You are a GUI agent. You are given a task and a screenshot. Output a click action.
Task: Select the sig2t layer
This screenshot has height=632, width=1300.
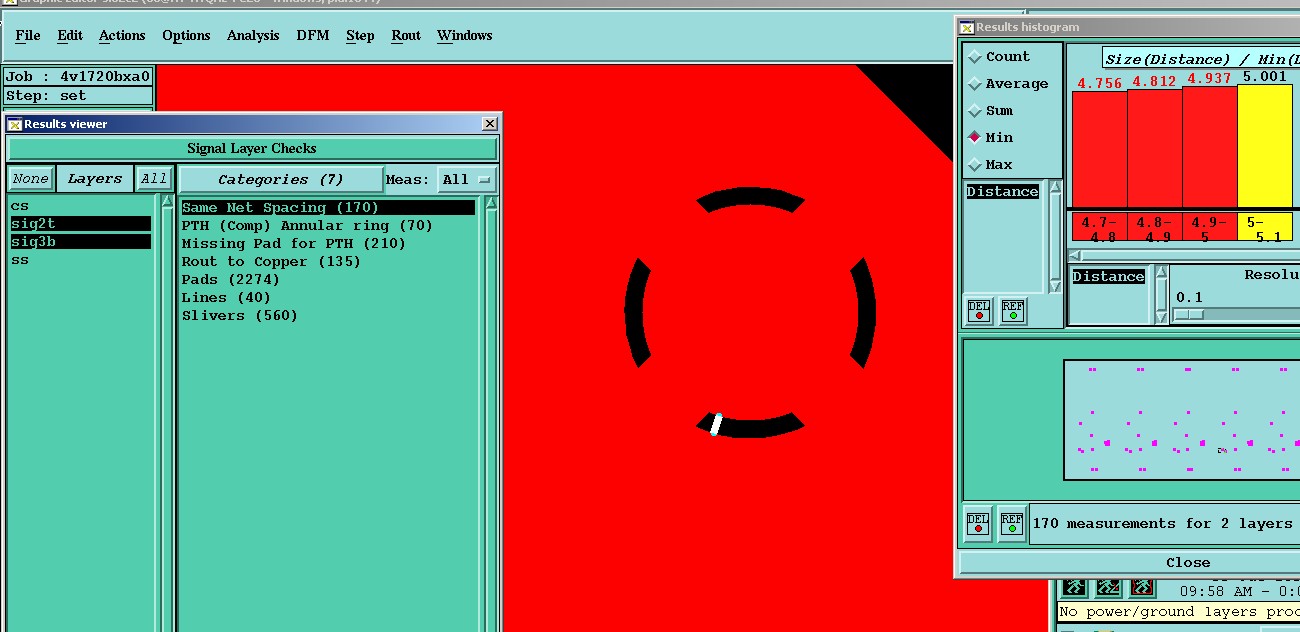[x=81, y=224]
